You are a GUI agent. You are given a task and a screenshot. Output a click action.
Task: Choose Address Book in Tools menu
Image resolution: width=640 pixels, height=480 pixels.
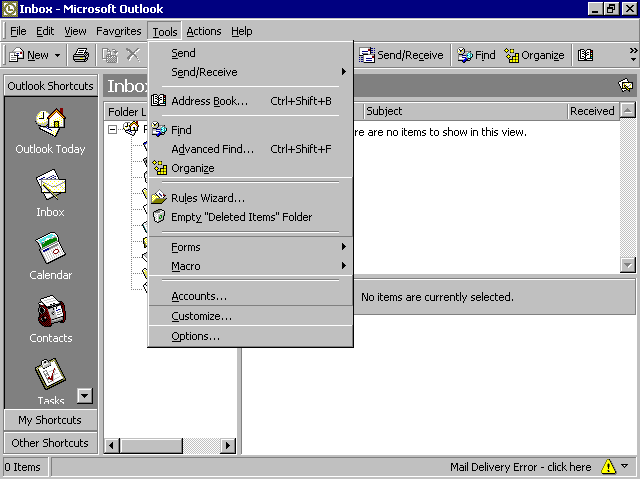point(250,101)
